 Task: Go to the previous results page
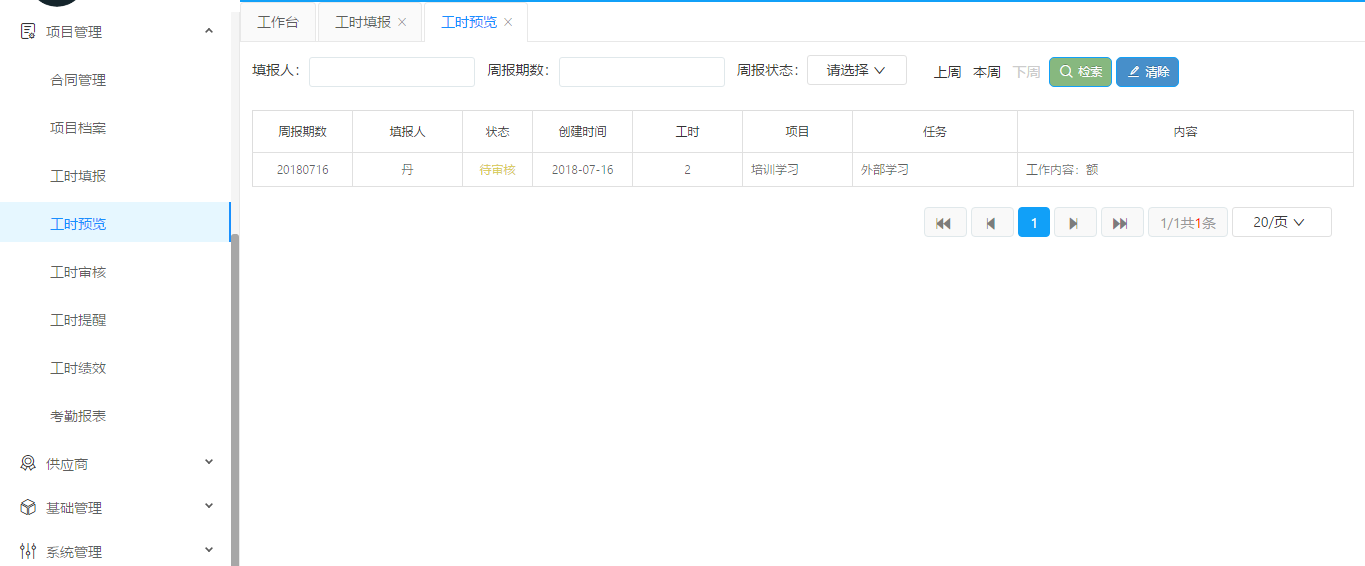[991, 222]
